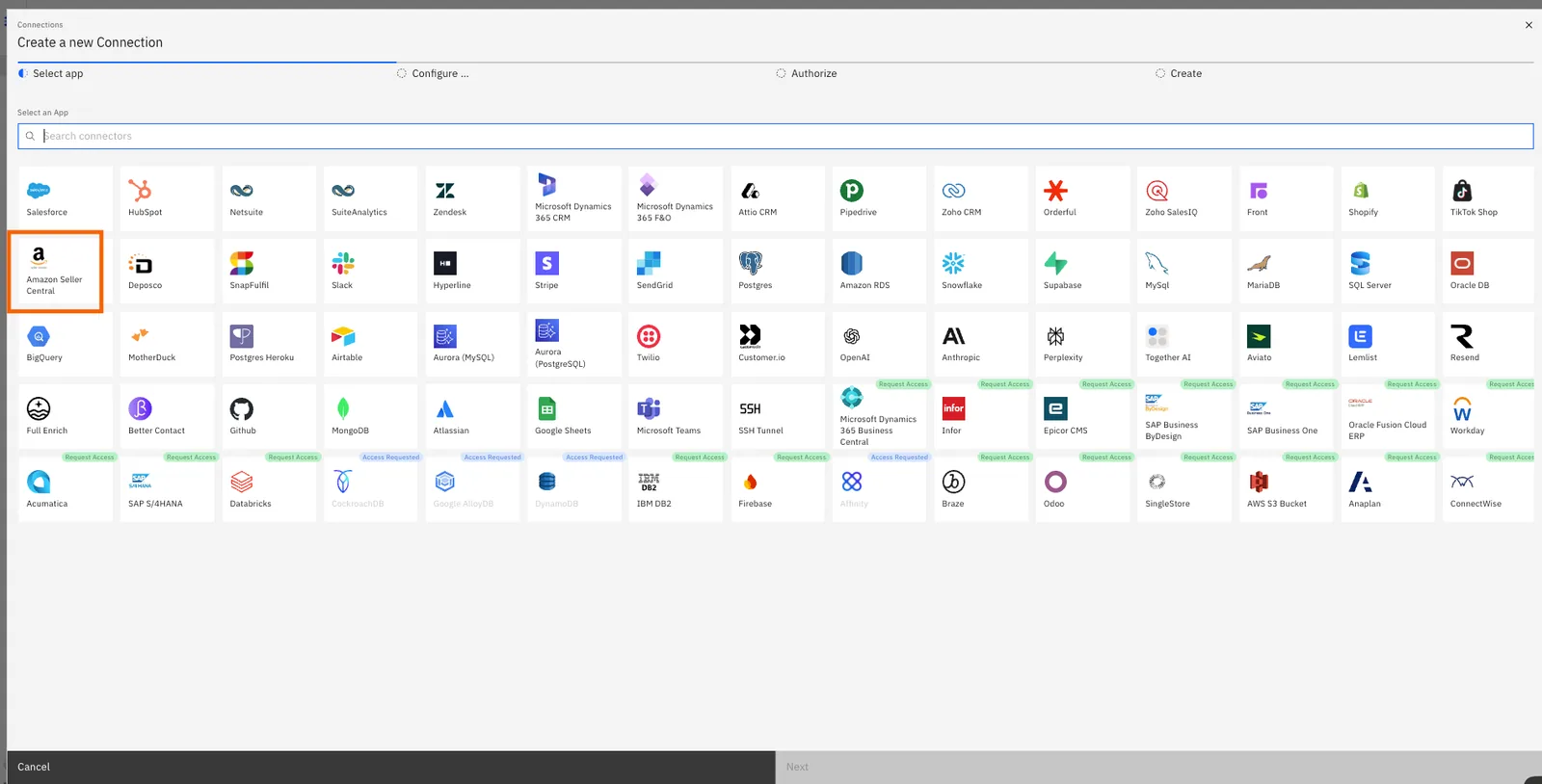Click Request Access badge above Epicor CMS
Screen dimensions: 1542x784
[1106, 384]
